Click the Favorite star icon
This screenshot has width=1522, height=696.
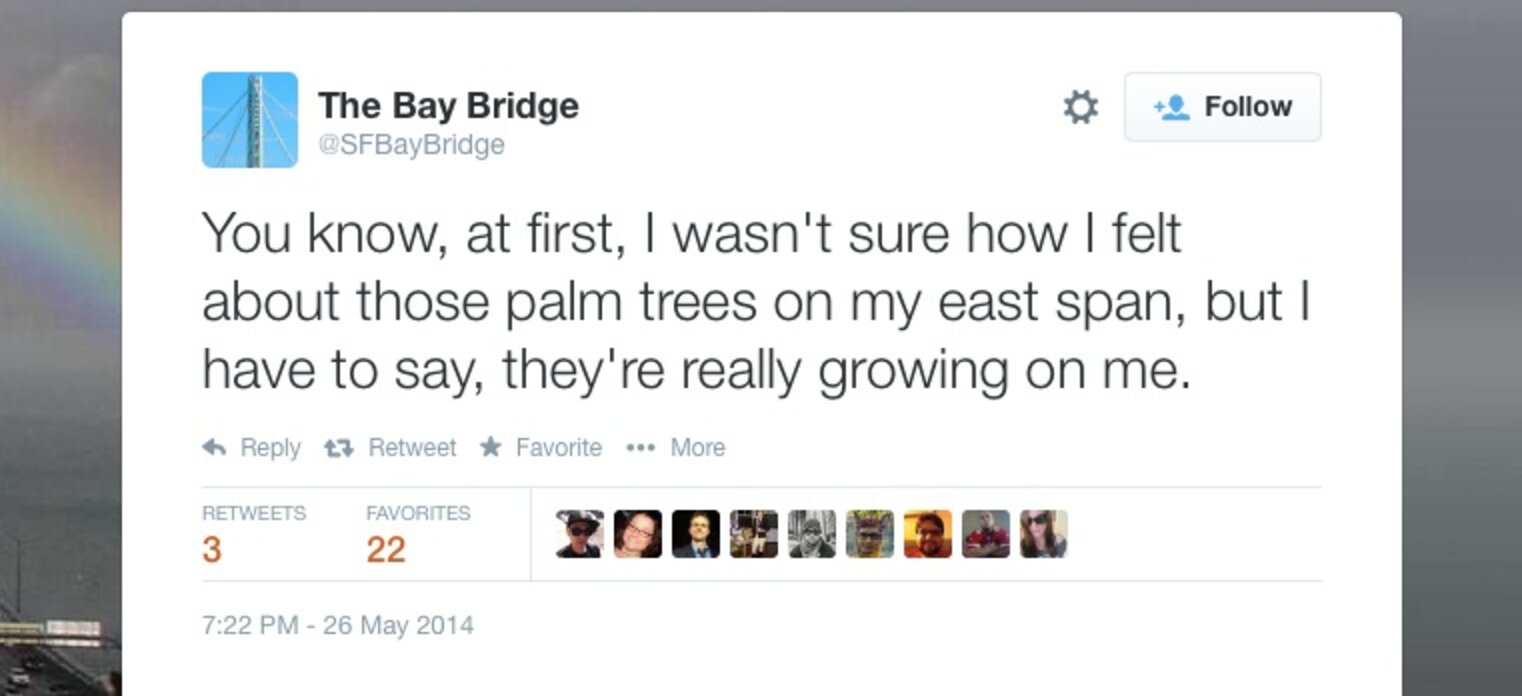click(x=490, y=447)
